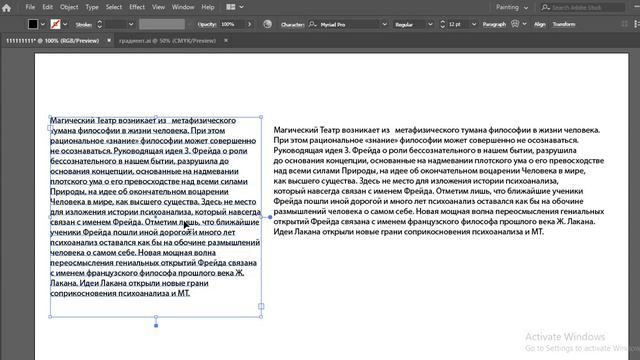Switch to the 111111111* document tab
Image resolution: width=640 pixels, height=360 pixels.
(53, 40)
